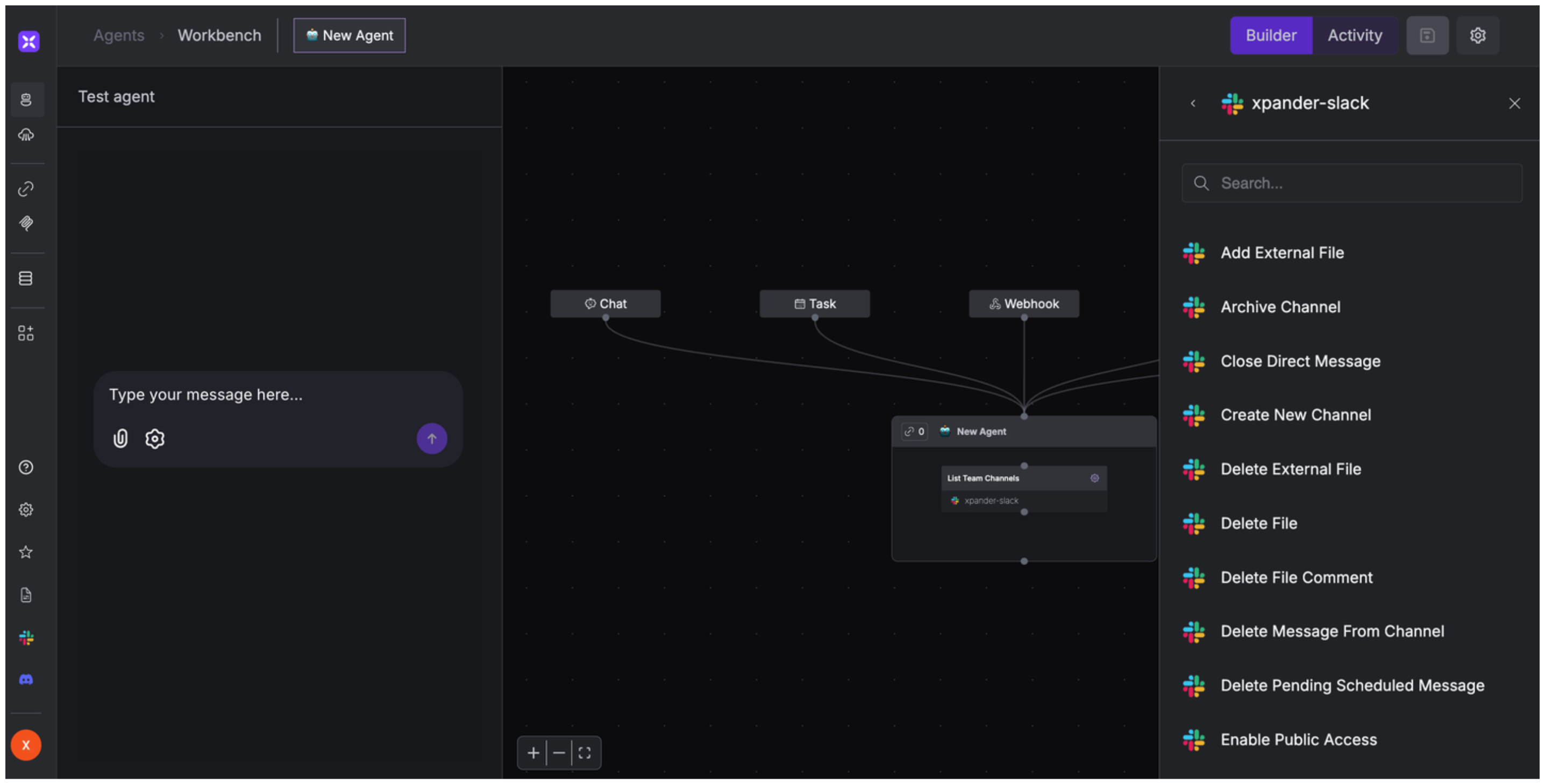Screen dimensions: 1545x784
Task: Click the Discord icon in left sidebar
Action: (x=26, y=680)
